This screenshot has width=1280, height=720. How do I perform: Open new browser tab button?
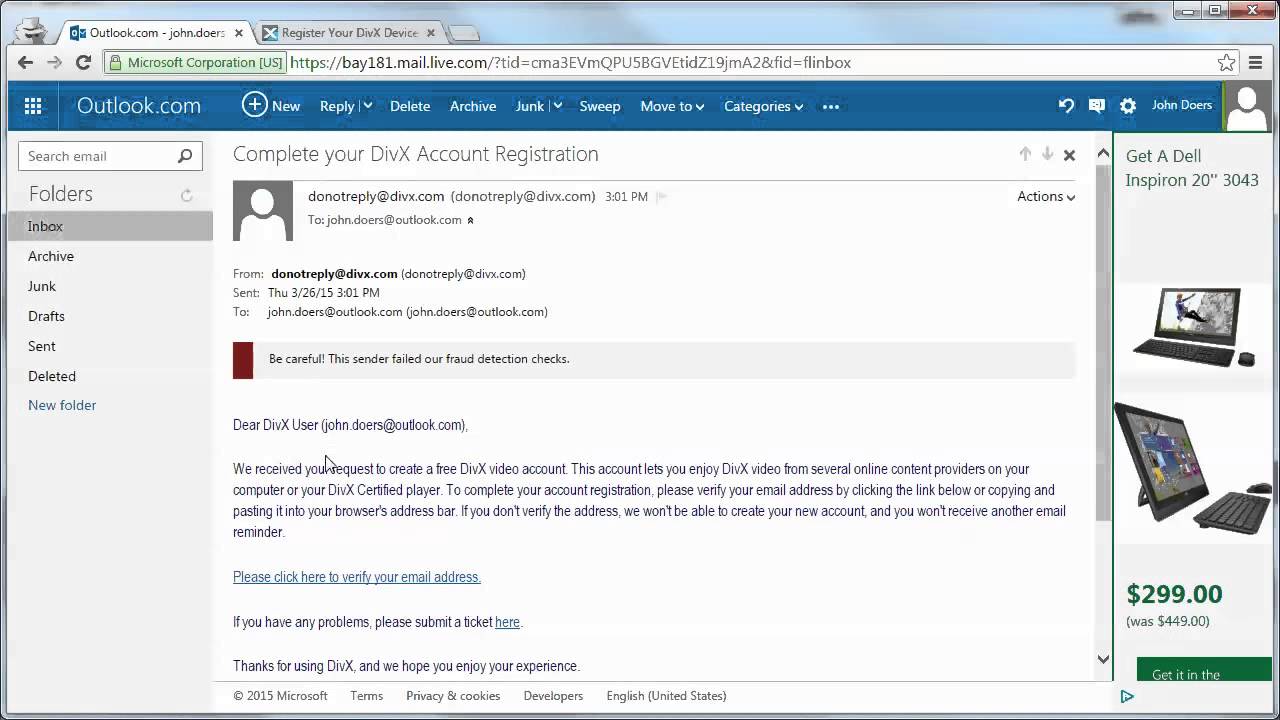point(463,33)
